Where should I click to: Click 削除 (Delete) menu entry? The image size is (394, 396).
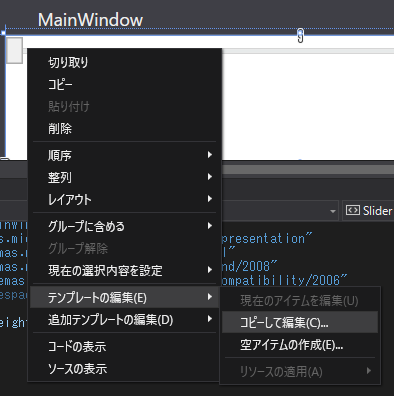pos(125,128)
